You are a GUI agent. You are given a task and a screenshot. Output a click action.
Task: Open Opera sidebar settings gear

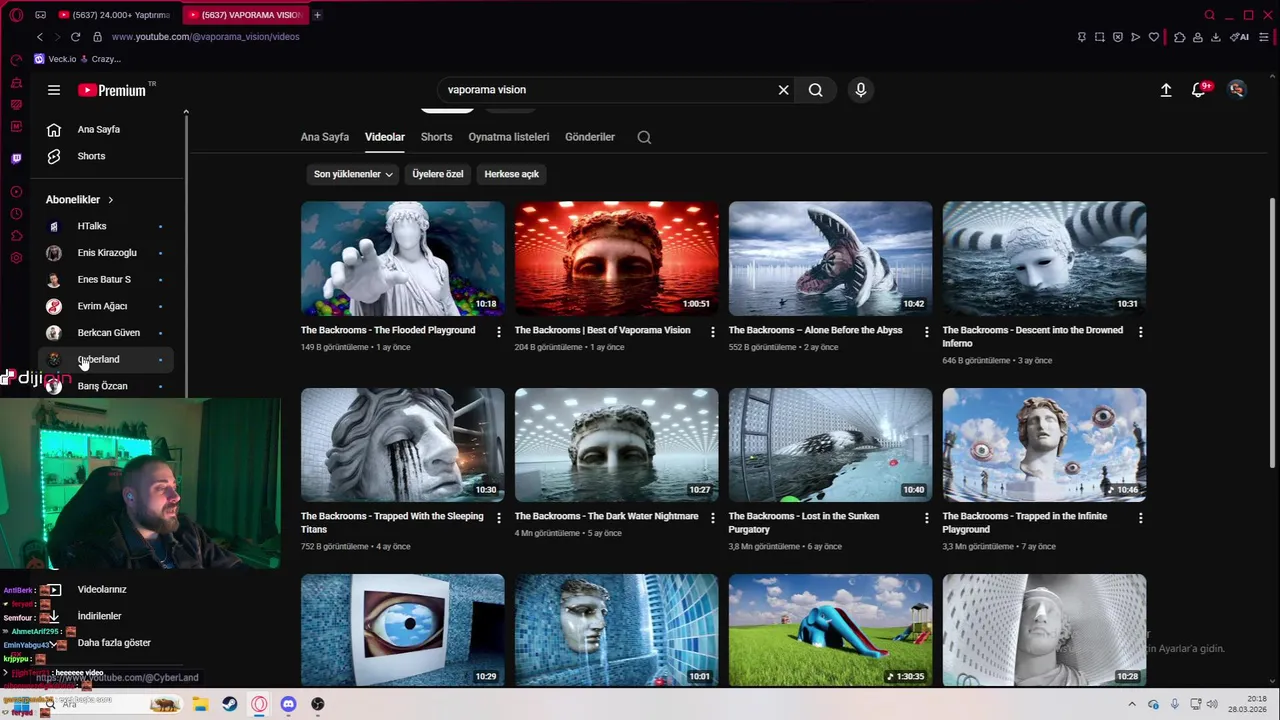coord(16,258)
